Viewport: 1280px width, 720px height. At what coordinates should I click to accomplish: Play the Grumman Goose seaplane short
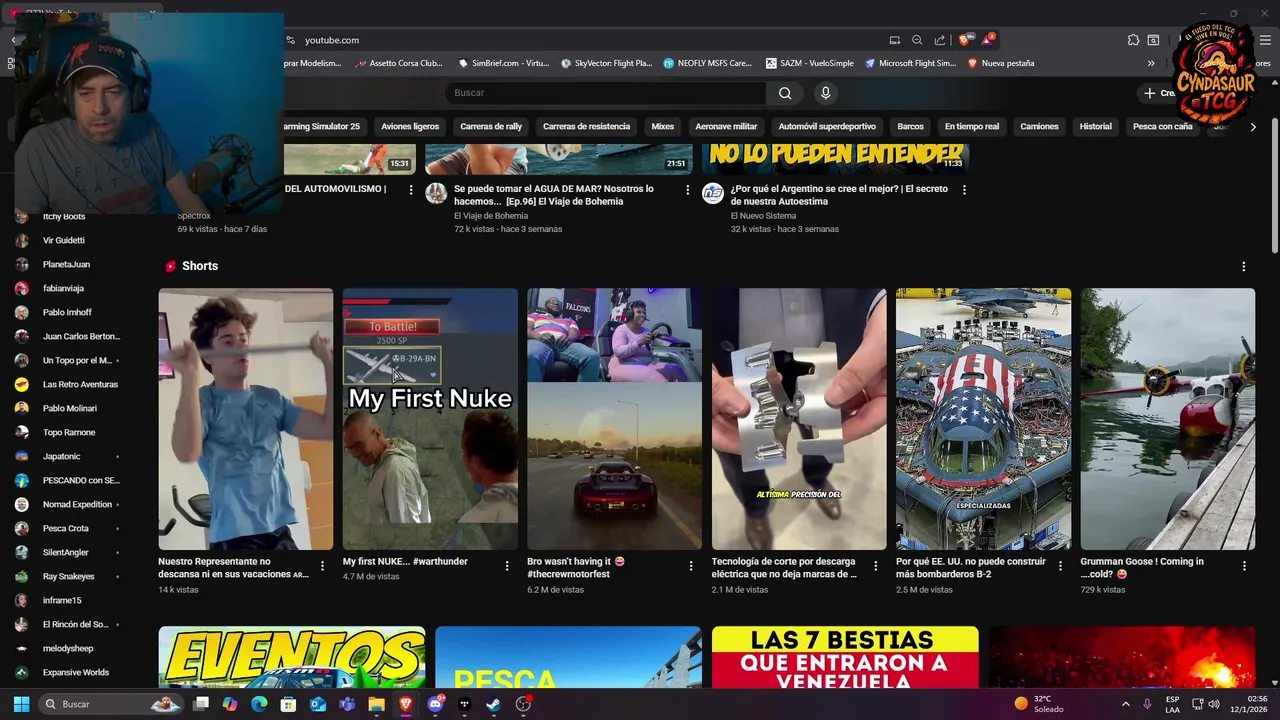tap(1167, 419)
